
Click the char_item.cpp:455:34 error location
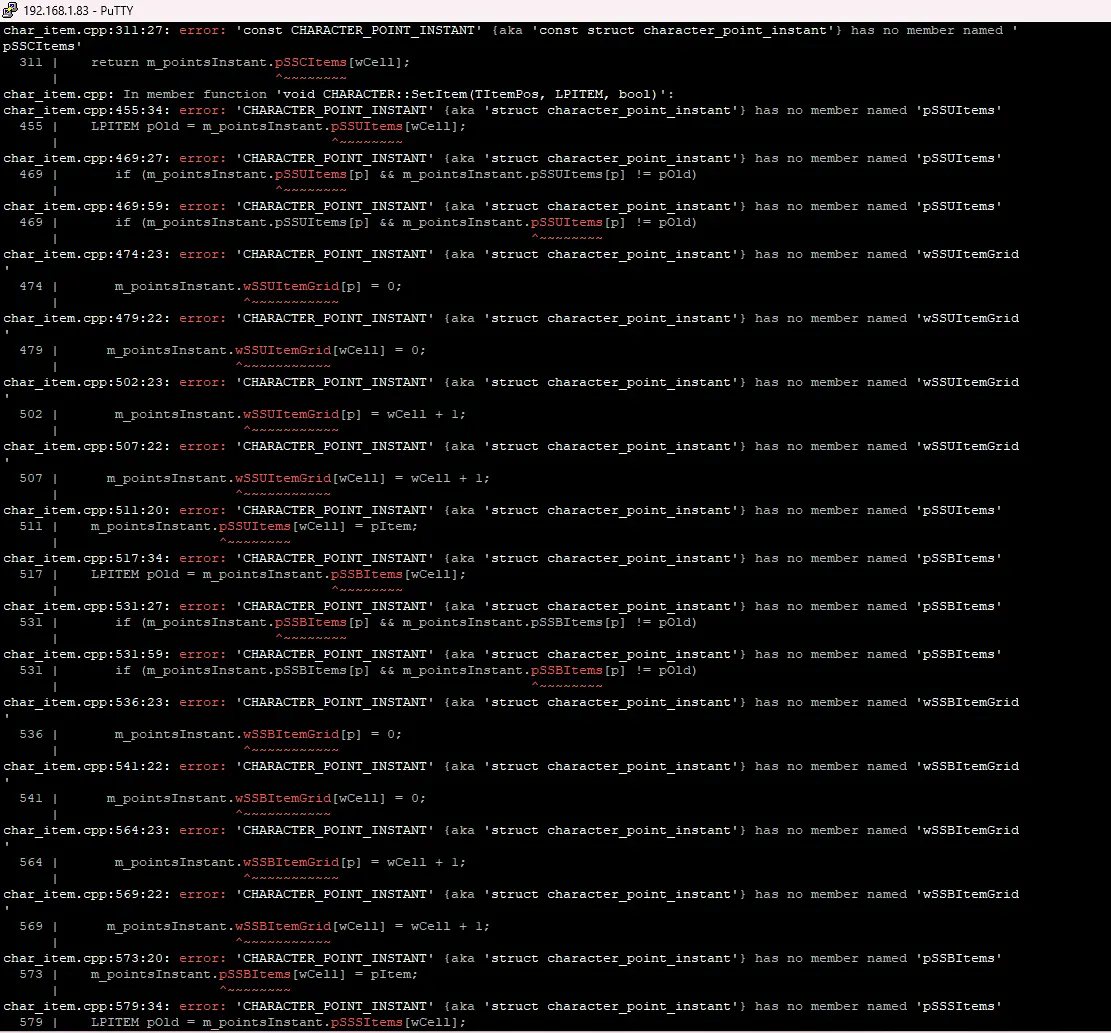click(x=86, y=110)
